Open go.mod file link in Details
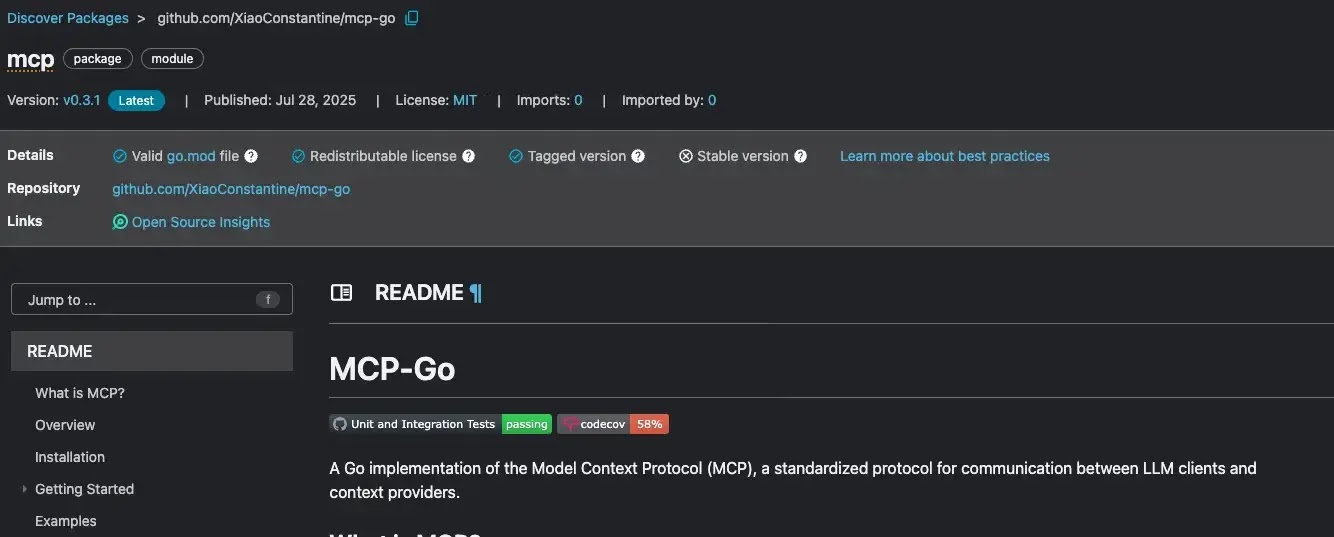The image size is (1334, 537). point(191,156)
